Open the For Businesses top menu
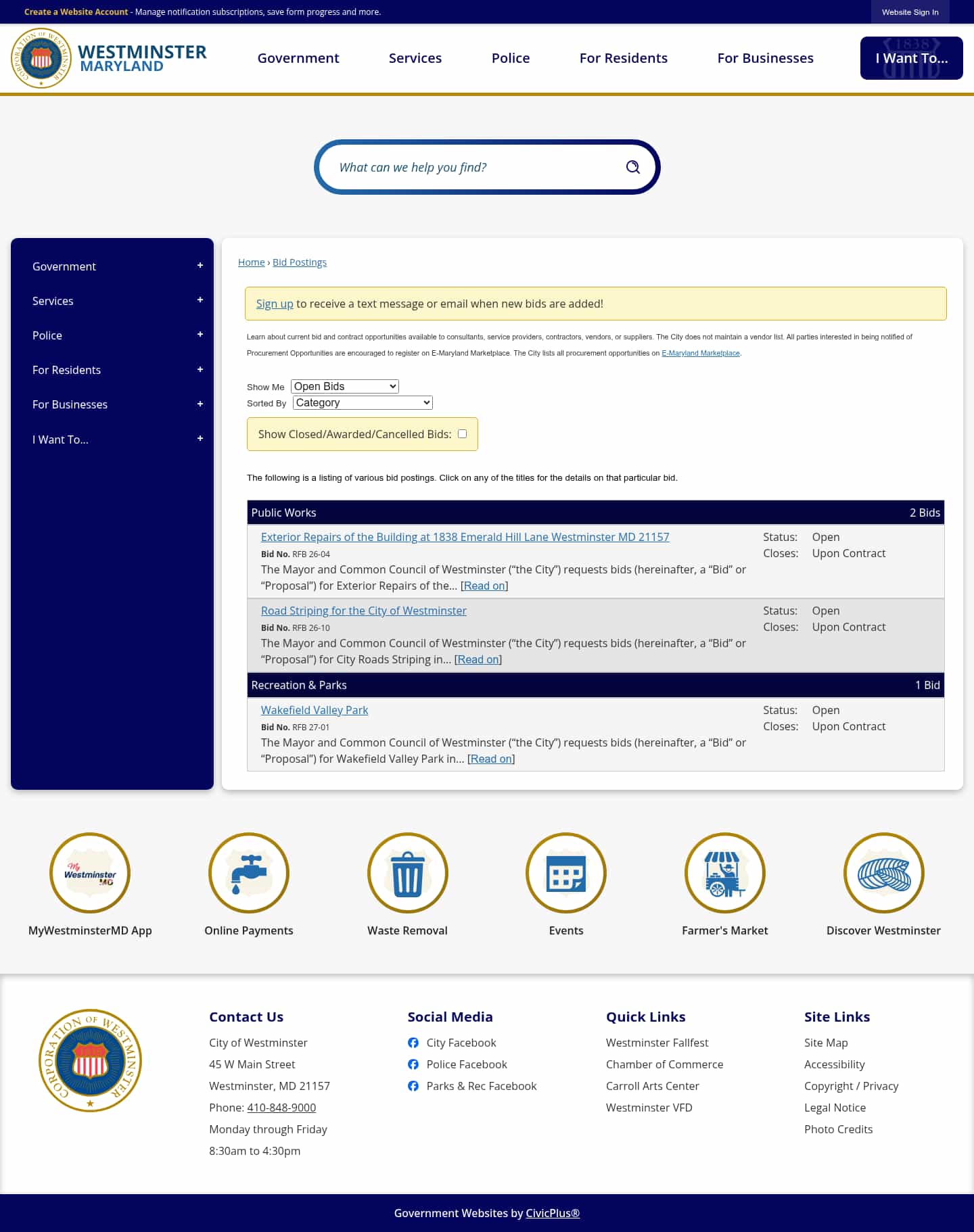This screenshot has height=1232, width=974. [x=766, y=58]
